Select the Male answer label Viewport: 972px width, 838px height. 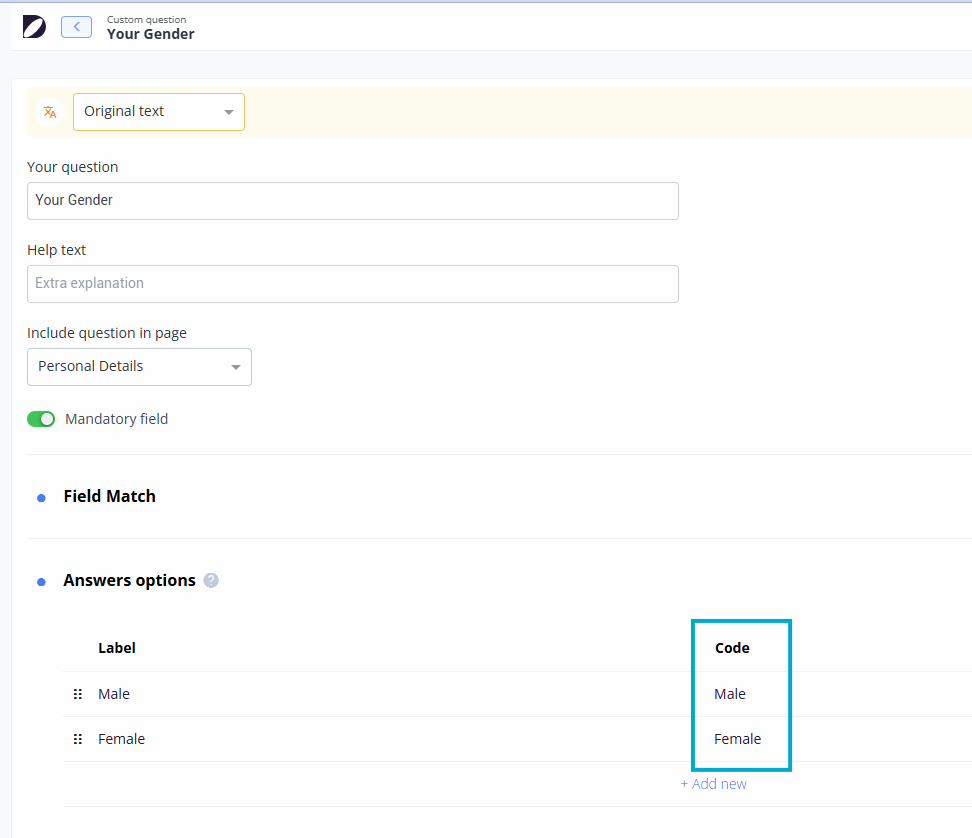point(114,694)
